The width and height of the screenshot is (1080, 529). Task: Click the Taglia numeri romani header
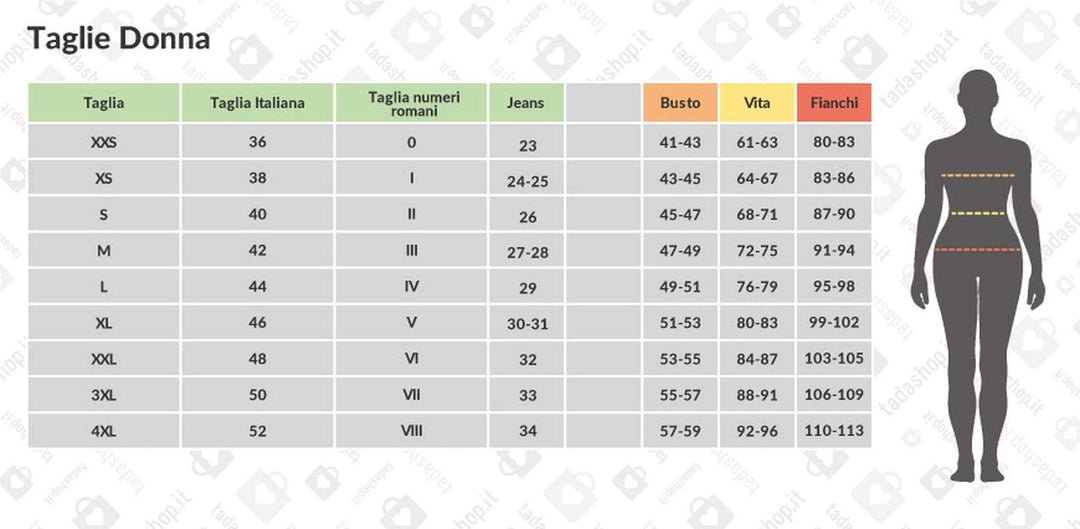411,103
